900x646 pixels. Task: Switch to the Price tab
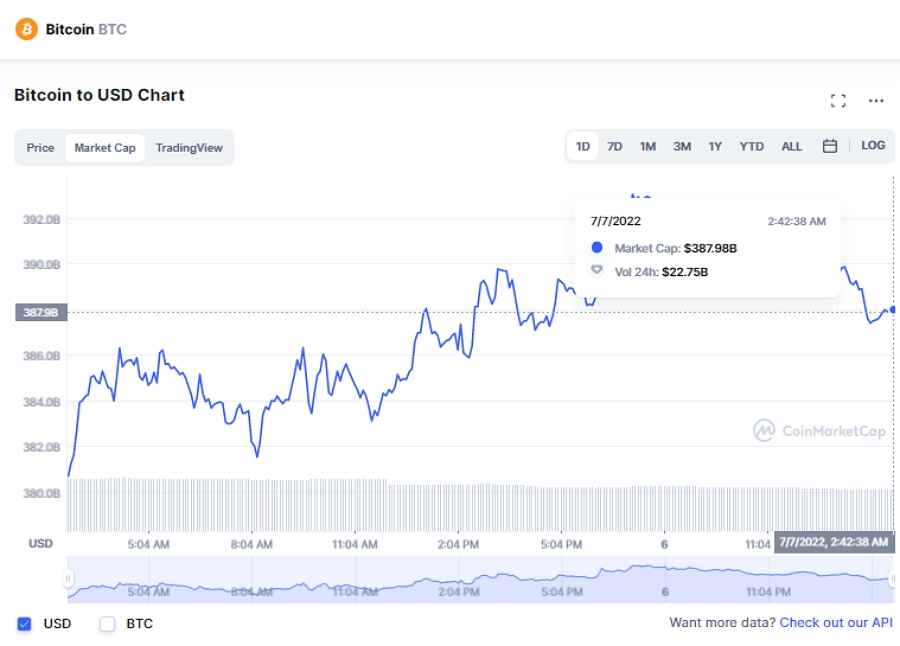tap(40, 148)
